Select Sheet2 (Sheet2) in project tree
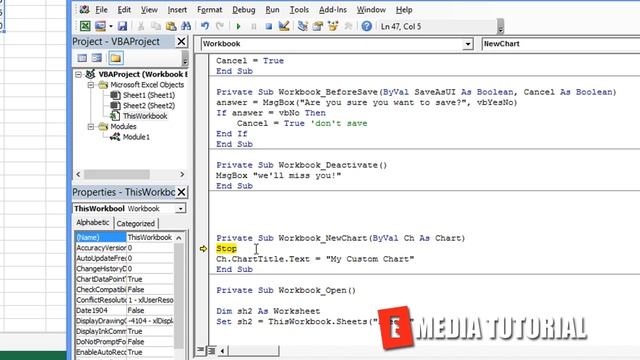The width and height of the screenshot is (640, 360). click(149, 106)
